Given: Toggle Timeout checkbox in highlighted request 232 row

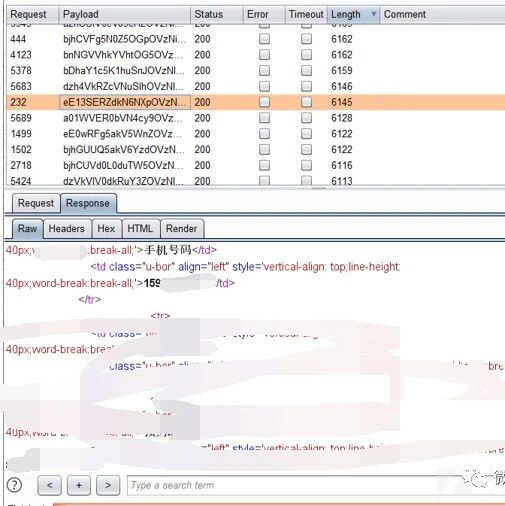Looking at the screenshot, I should coord(306,102).
